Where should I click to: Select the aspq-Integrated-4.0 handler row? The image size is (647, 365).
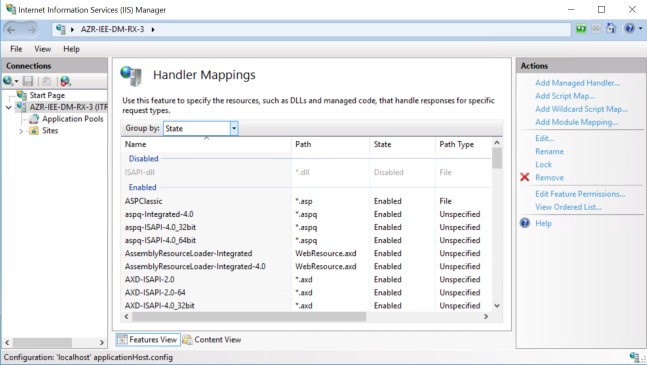[x=306, y=214]
